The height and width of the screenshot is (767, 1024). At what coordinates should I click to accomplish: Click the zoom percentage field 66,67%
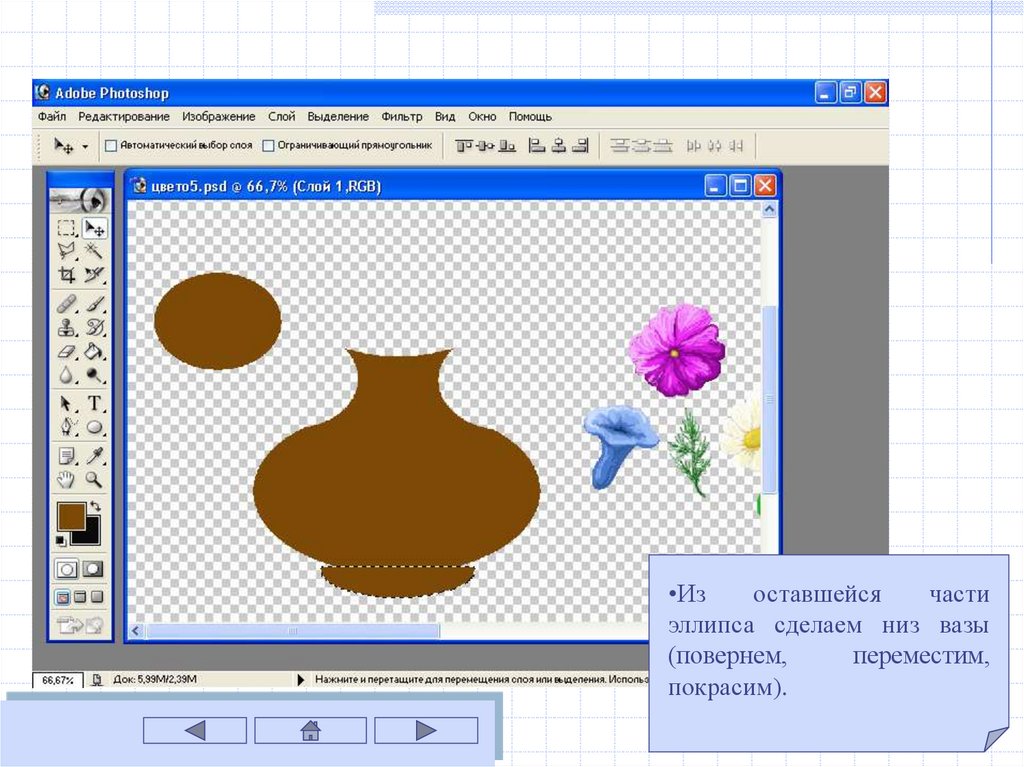[x=56, y=680]
